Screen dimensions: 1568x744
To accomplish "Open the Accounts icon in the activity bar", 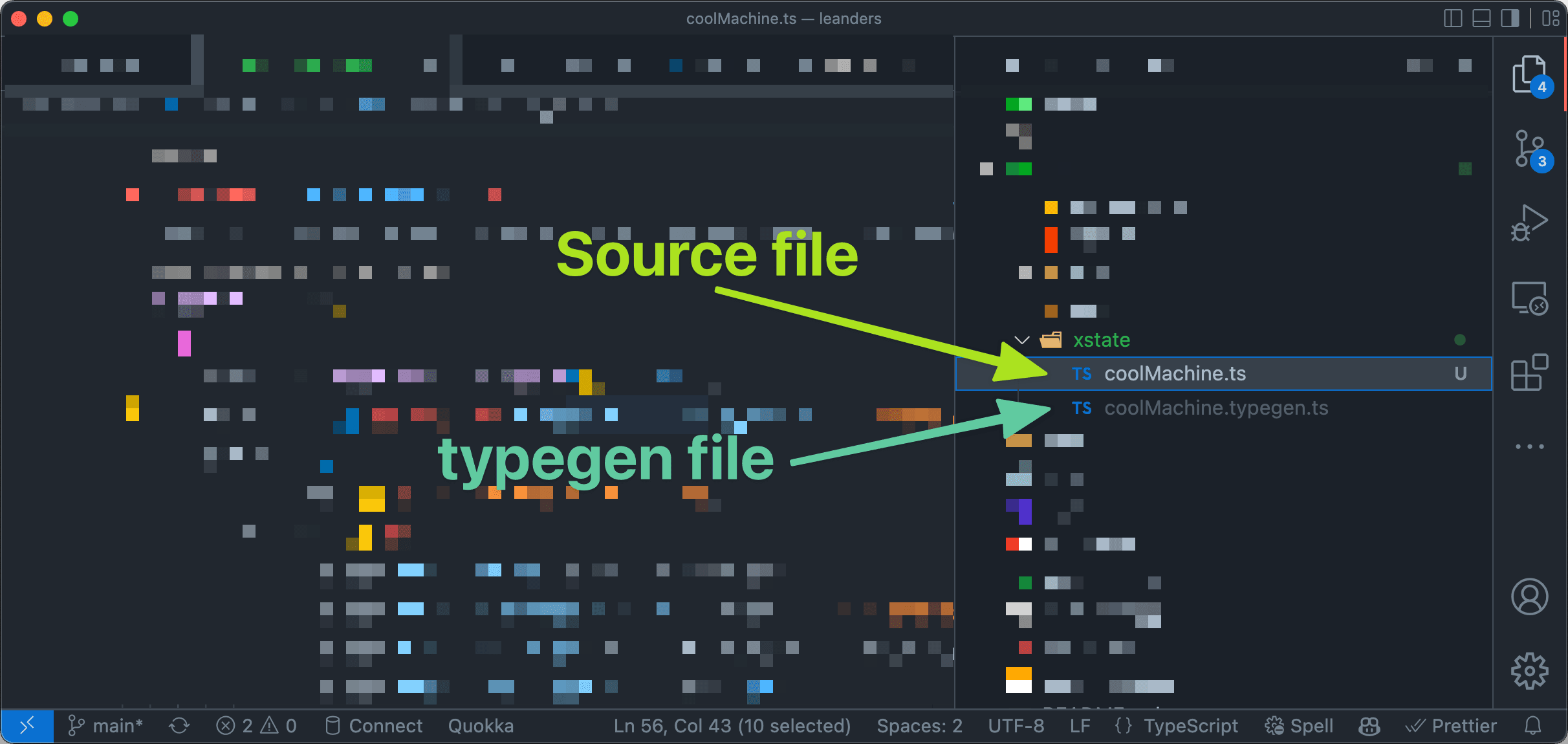I will click(x=1529, y=596).
